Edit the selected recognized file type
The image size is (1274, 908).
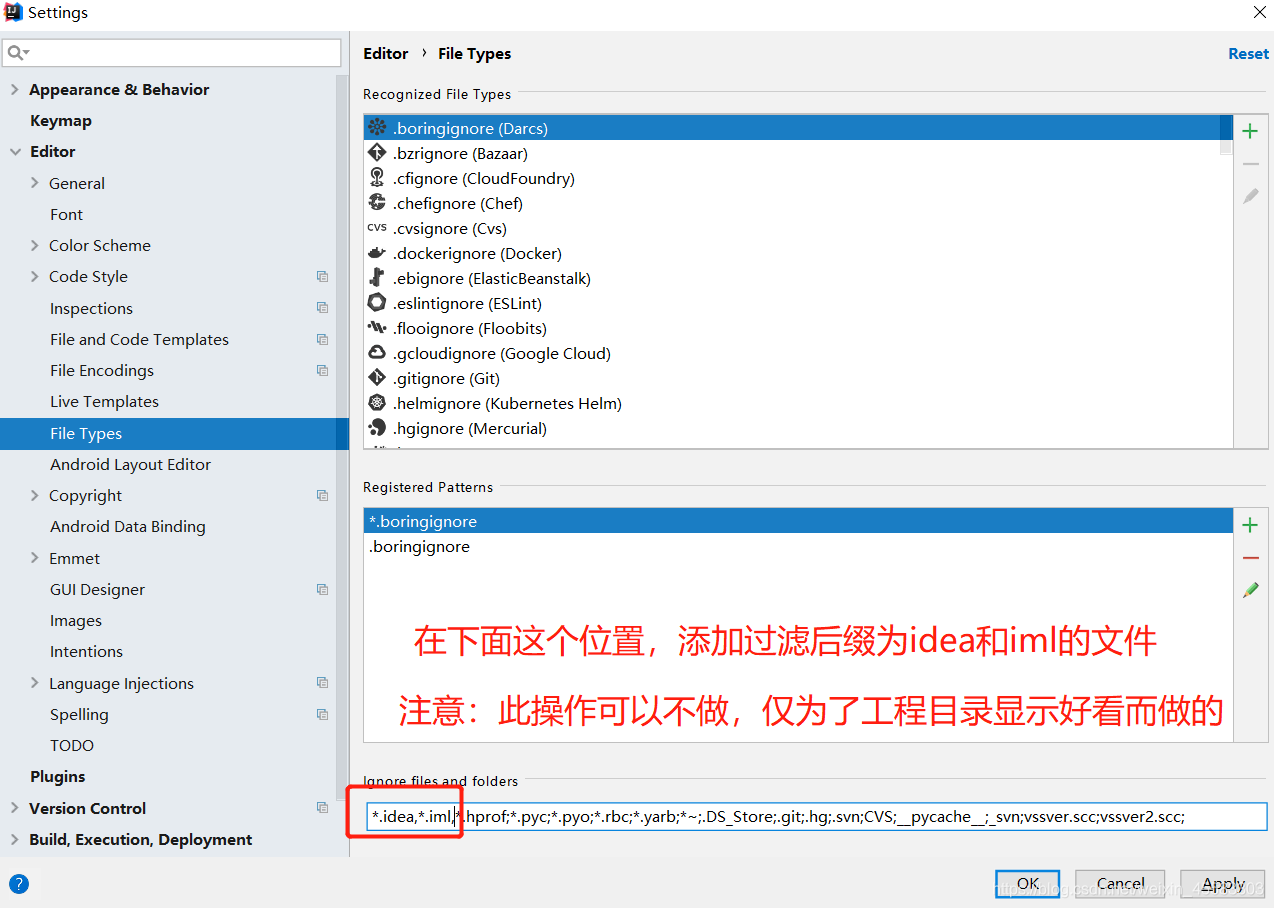(1250, 197)
